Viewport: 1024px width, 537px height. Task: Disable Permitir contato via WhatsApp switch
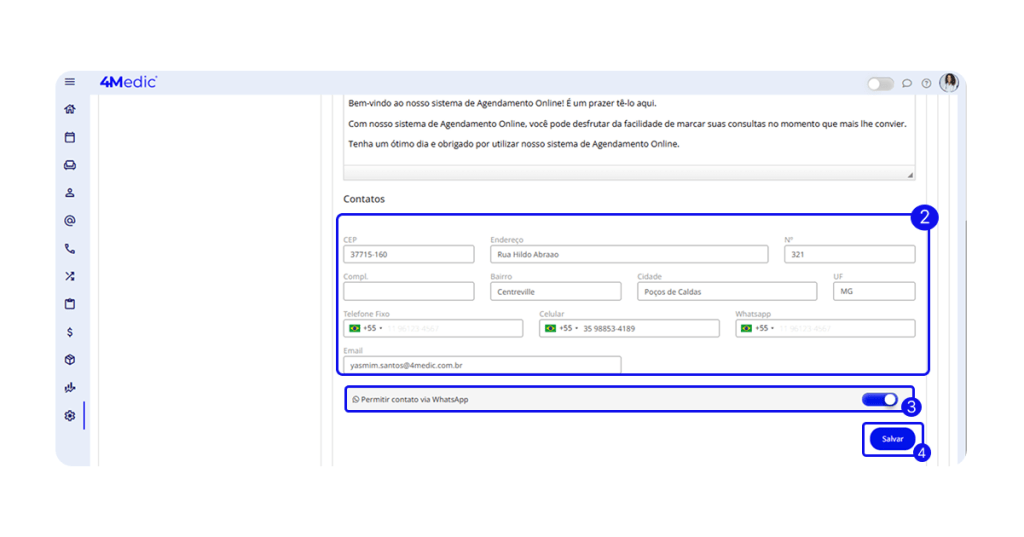(x=880, y=400)
